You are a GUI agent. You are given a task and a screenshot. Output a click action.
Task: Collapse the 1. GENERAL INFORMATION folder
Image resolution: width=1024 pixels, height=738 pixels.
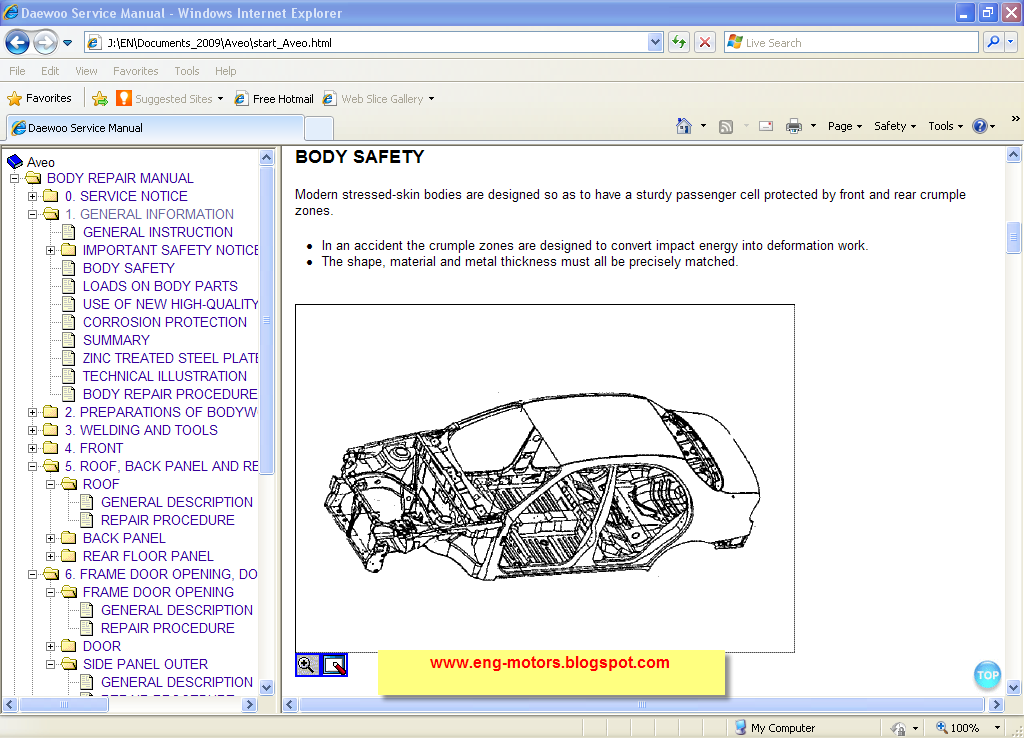click(x=32, y=214)
